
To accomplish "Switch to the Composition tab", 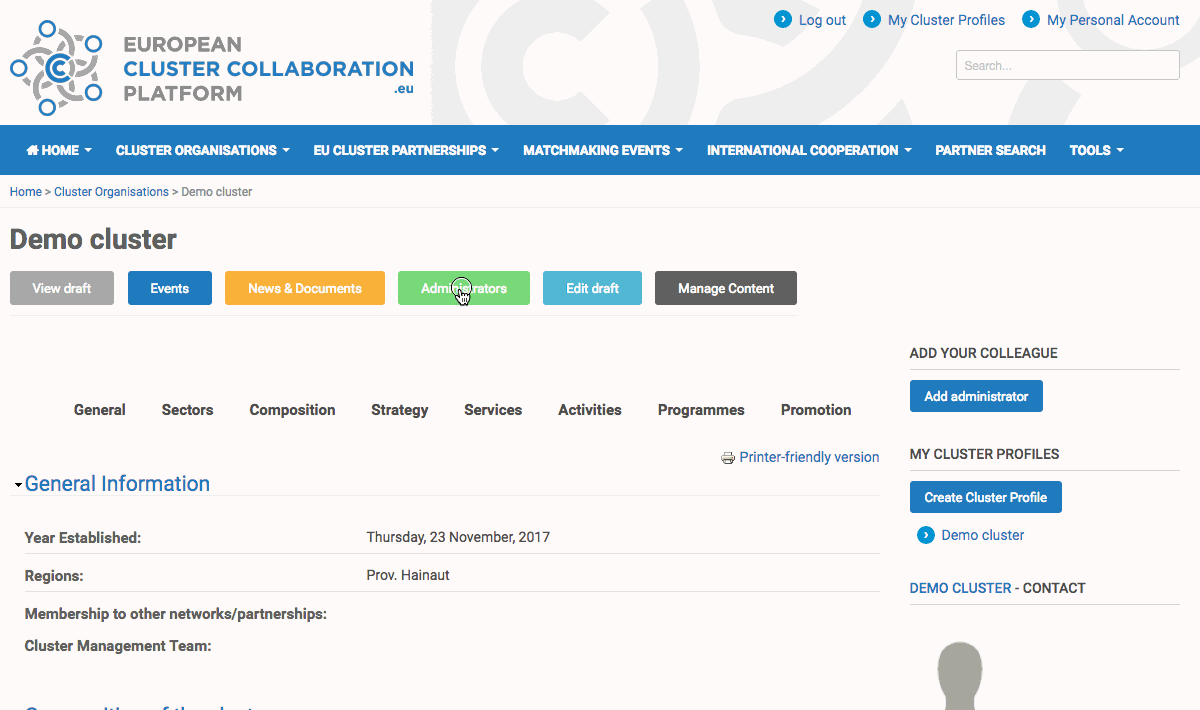I will coord(292,410).
